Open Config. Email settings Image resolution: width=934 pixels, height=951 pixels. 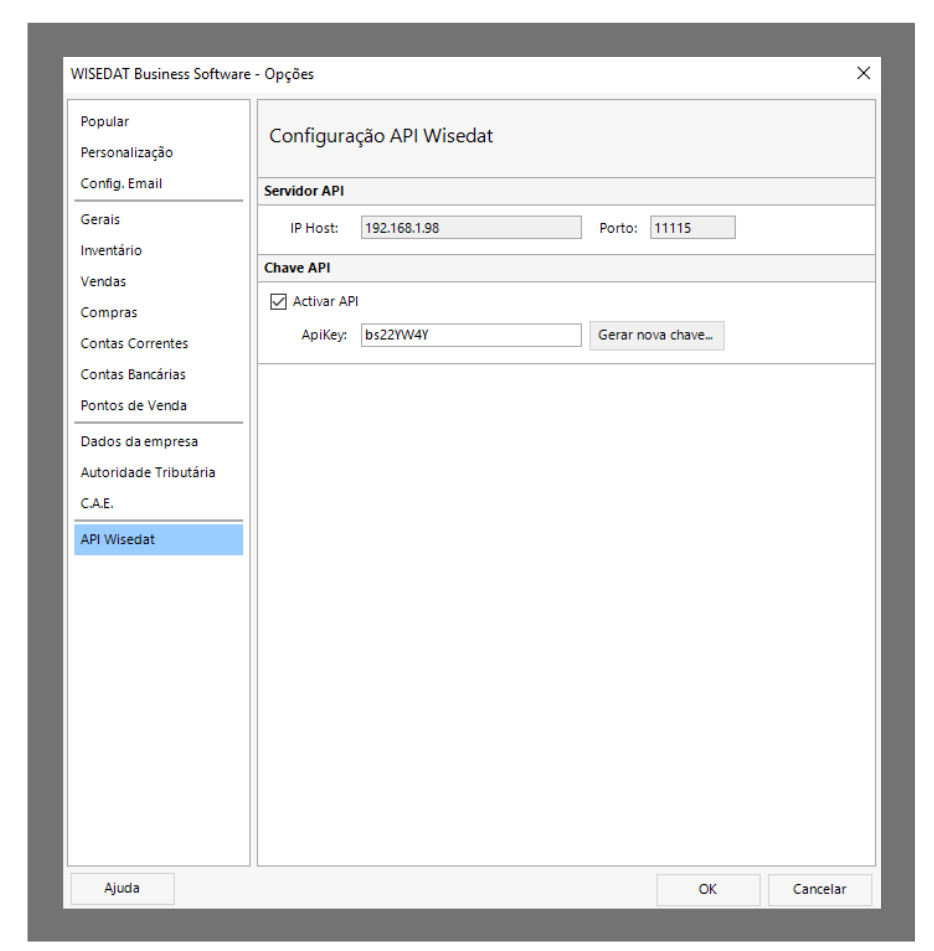click(121, 184)
